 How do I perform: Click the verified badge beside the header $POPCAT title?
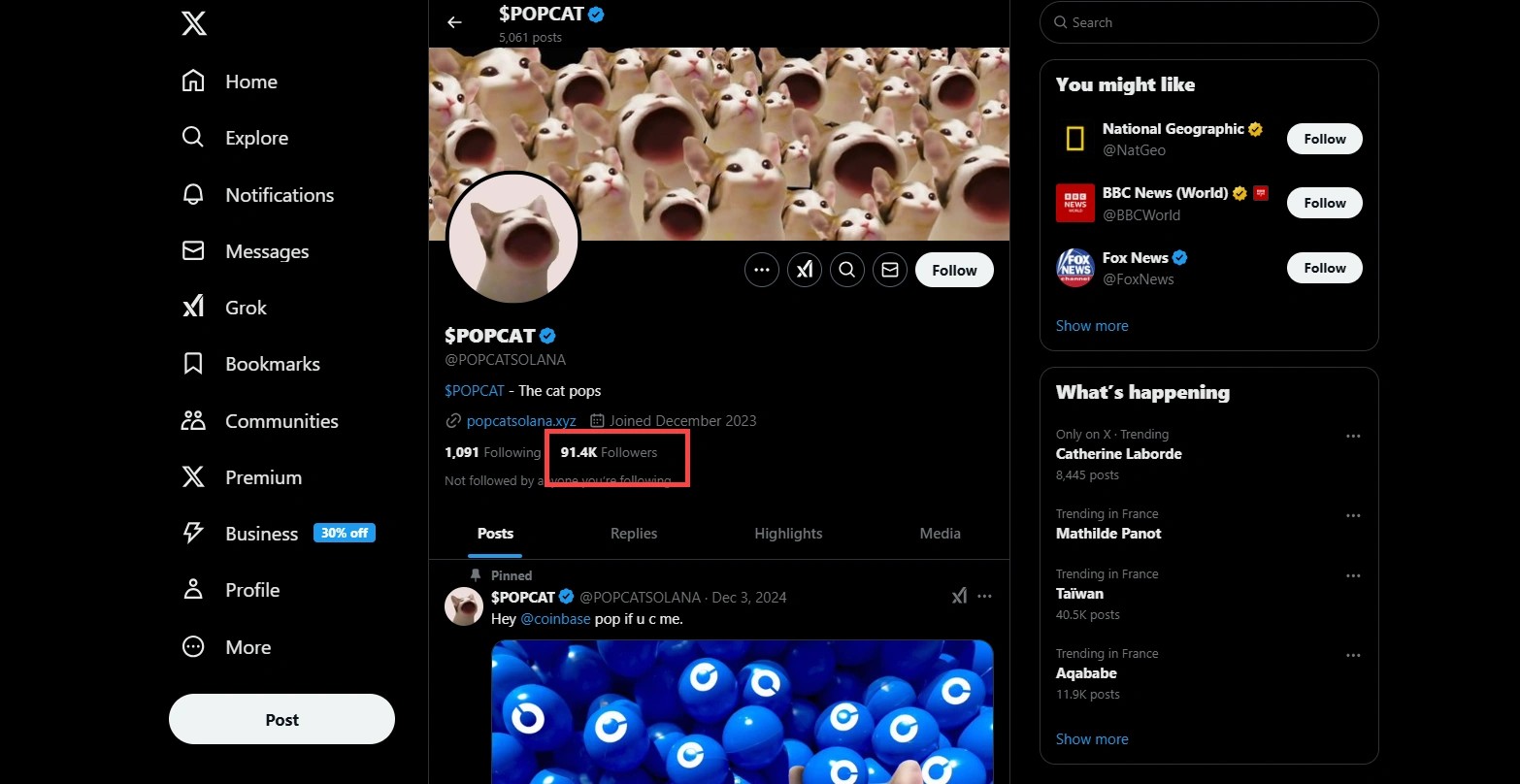click(597, 14)
